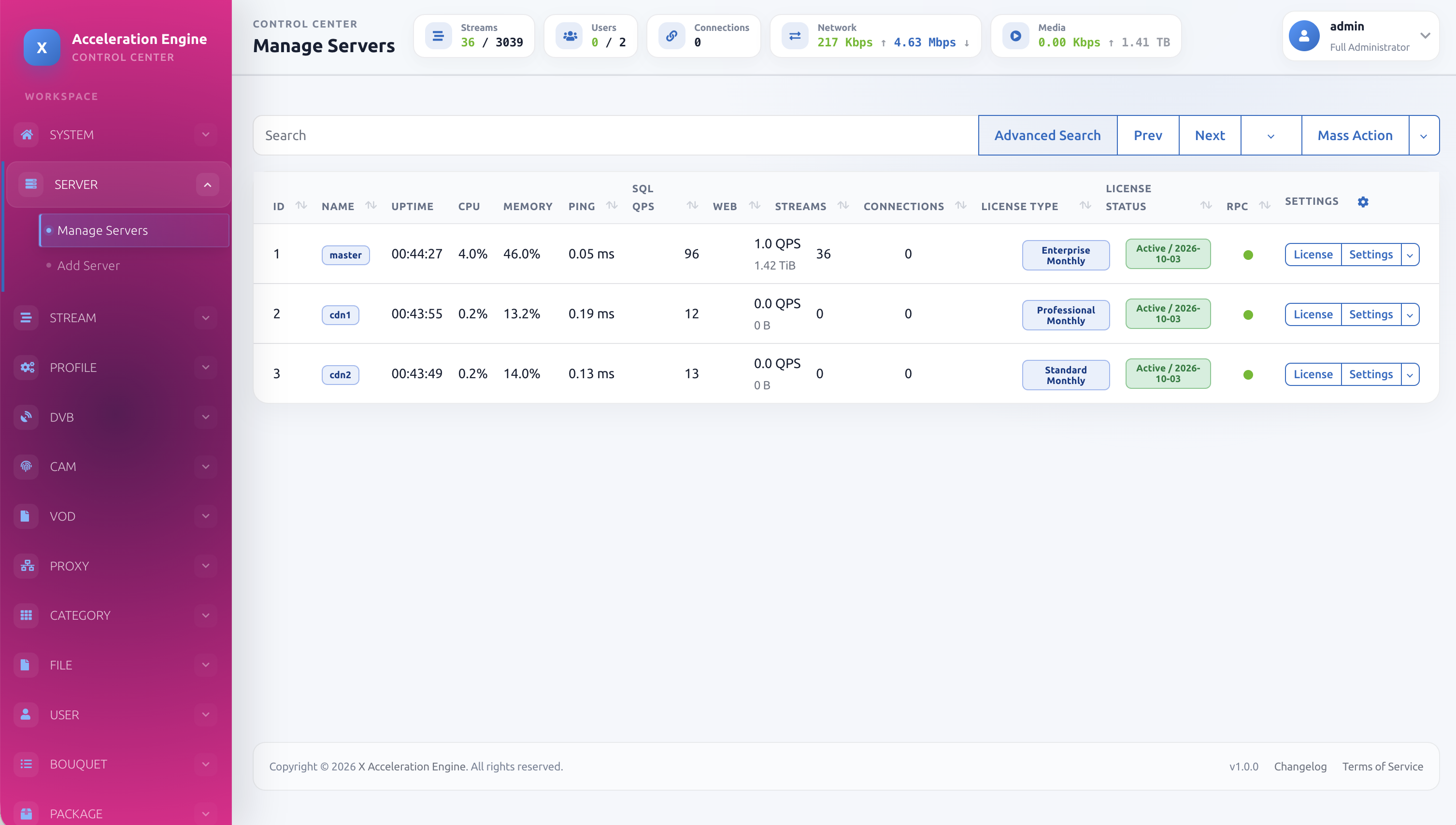Click the X Acceleration Engine logo icon

[x=42, y=48]
